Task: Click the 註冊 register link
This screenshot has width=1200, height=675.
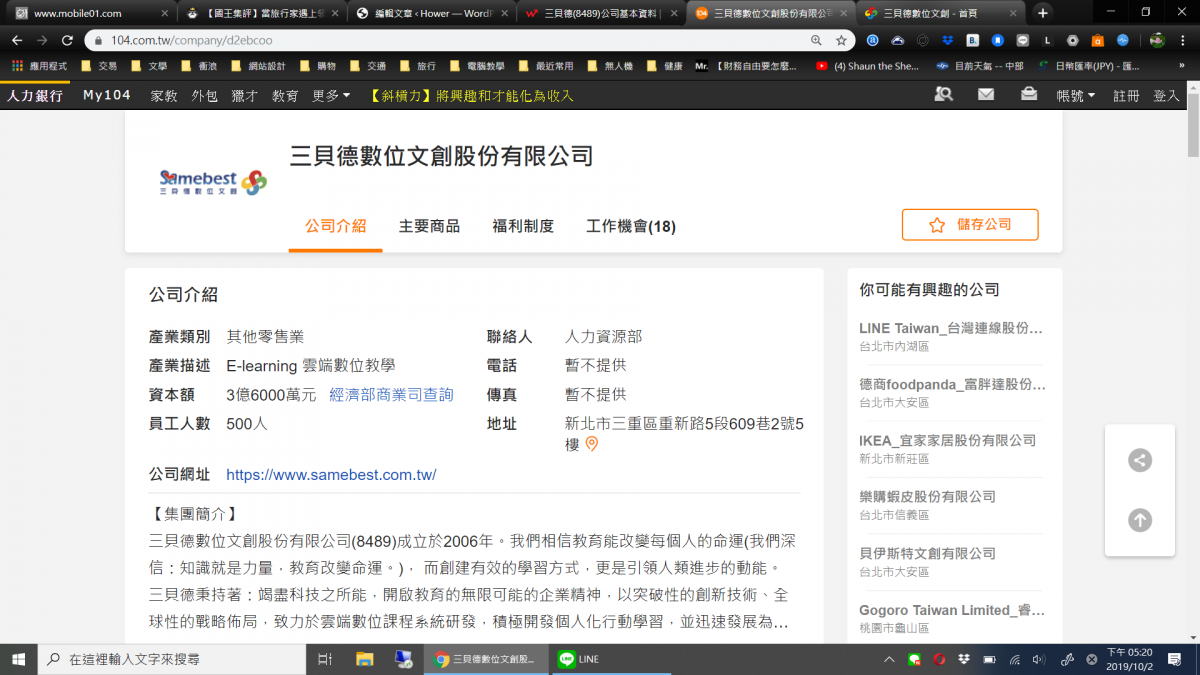Action: [1126, 96]
